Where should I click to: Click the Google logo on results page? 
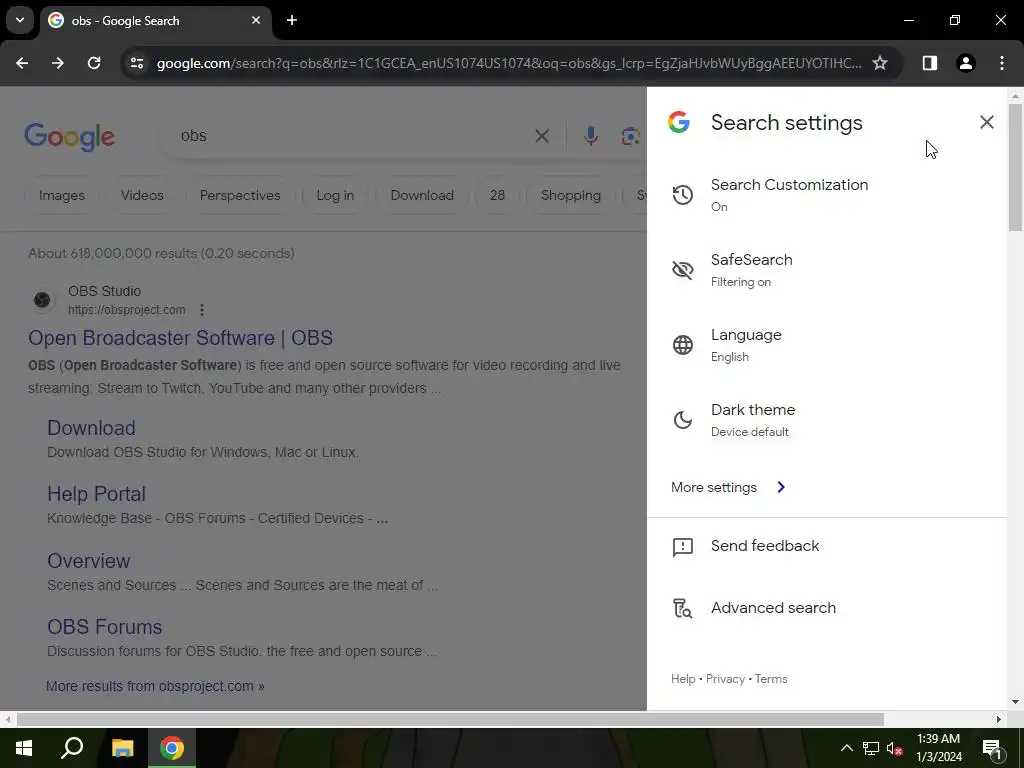point(69,136)
